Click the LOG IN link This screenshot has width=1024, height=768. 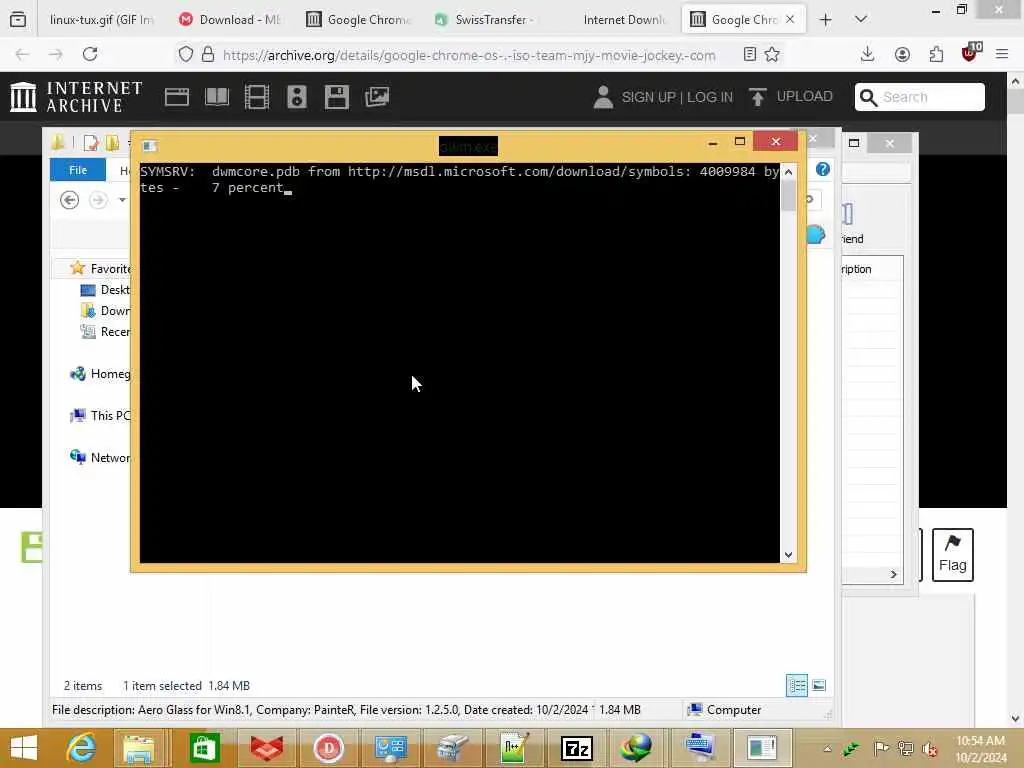coord(710,97)
